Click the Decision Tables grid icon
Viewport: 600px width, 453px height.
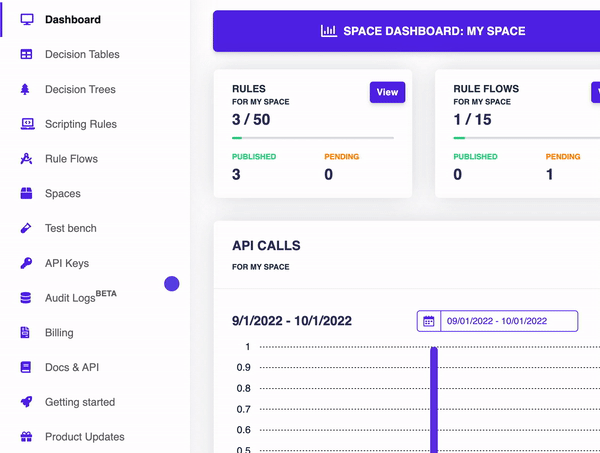pyautogui.click(x=26, y=54)
